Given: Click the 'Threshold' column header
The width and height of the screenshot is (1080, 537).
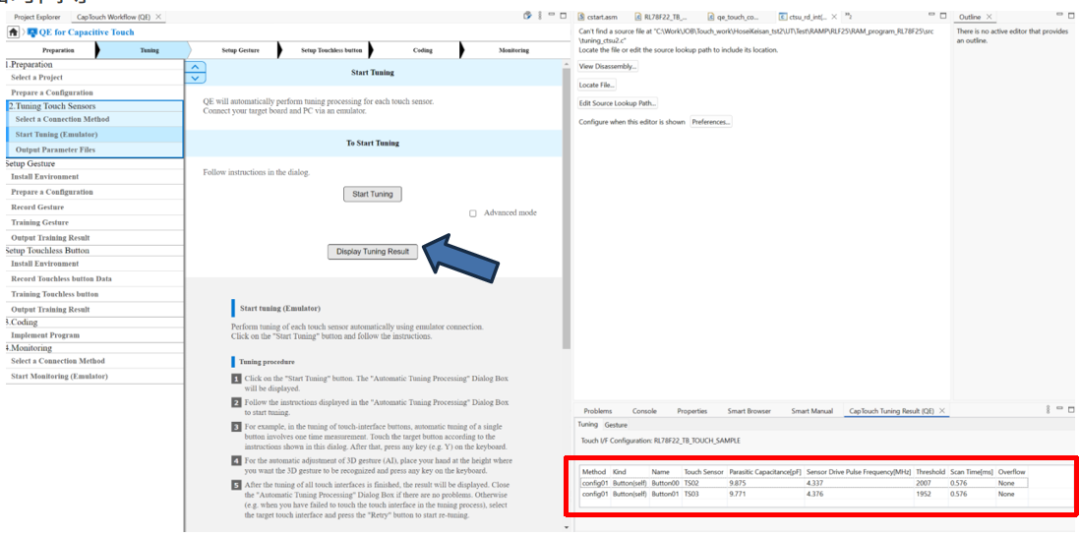Looking at the screenshot, I should click(x=930, y=472).
